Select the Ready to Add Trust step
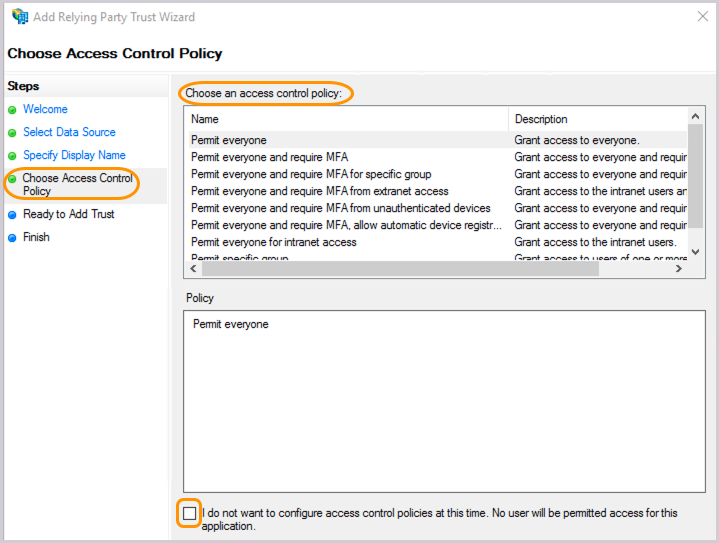 [68, 214]
